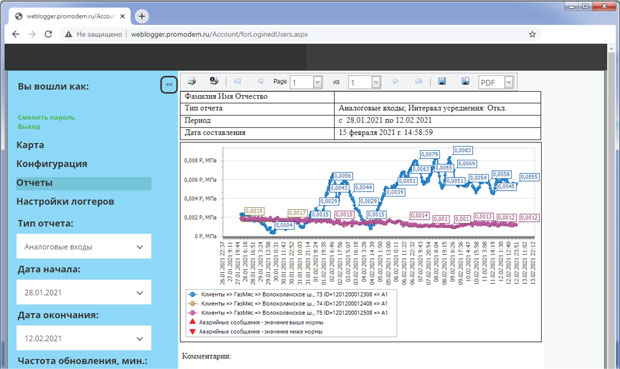Print the report with the printer icon

coord(192,81)
